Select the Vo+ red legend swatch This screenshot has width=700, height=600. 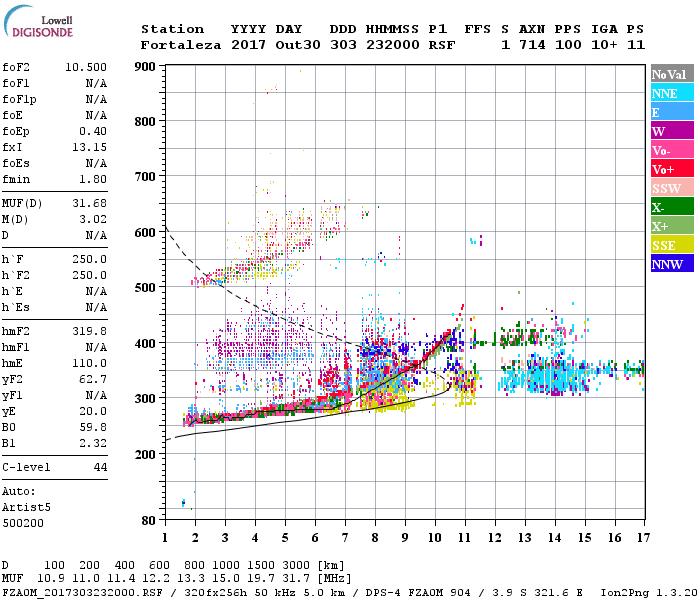pos(672,169)
